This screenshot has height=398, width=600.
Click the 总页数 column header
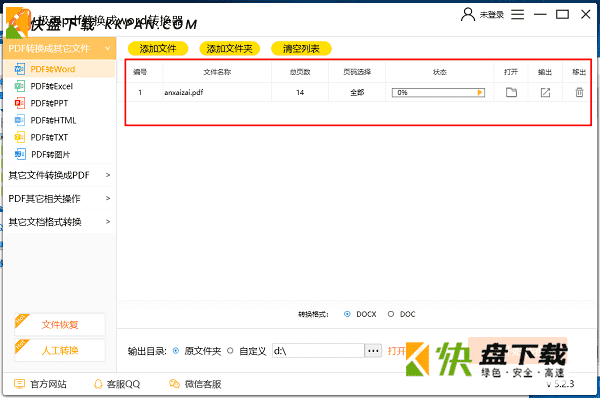pyautogui.click(x=300, y=72)
